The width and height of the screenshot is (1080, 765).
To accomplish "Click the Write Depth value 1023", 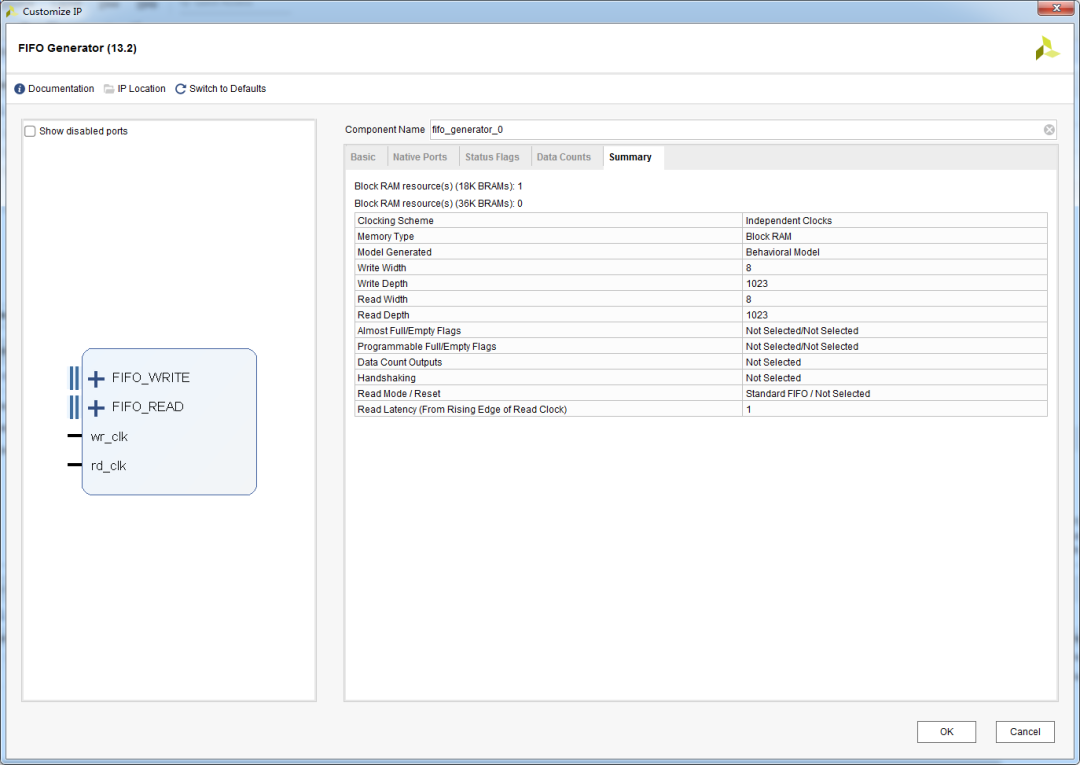I will [x=756, y=284].
